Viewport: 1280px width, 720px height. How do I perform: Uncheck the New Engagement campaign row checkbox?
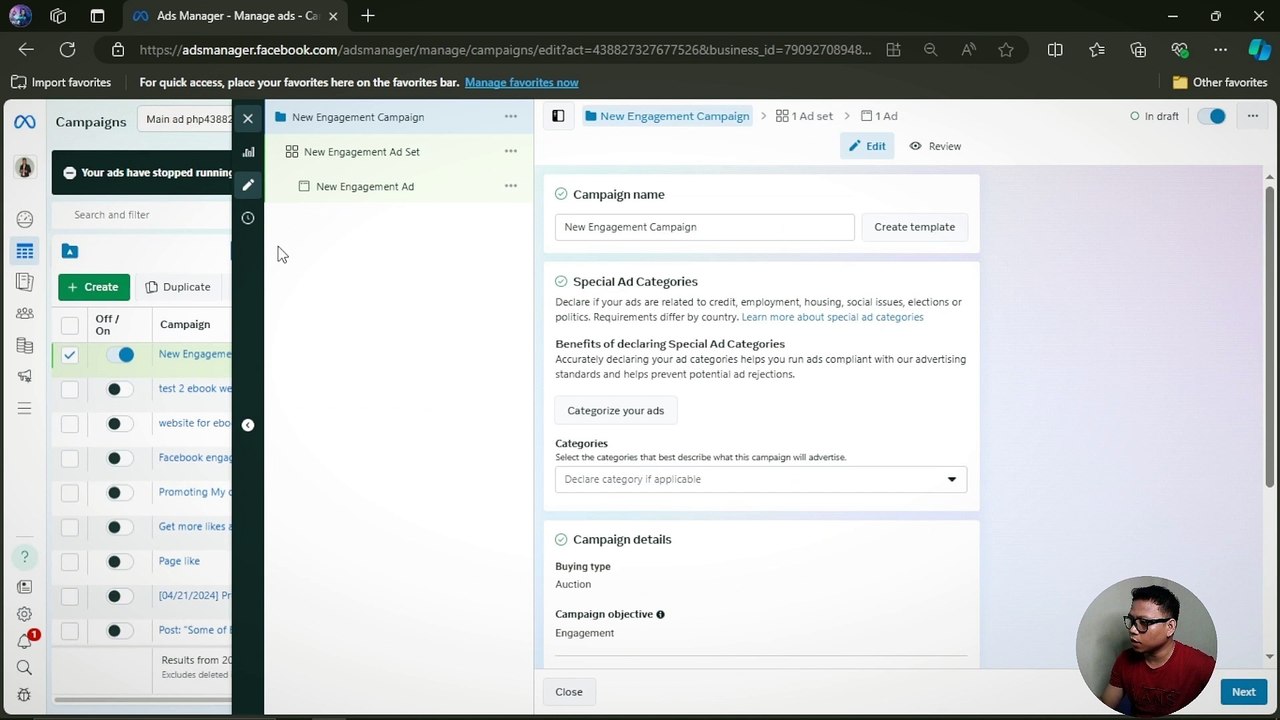pos(70,355)
